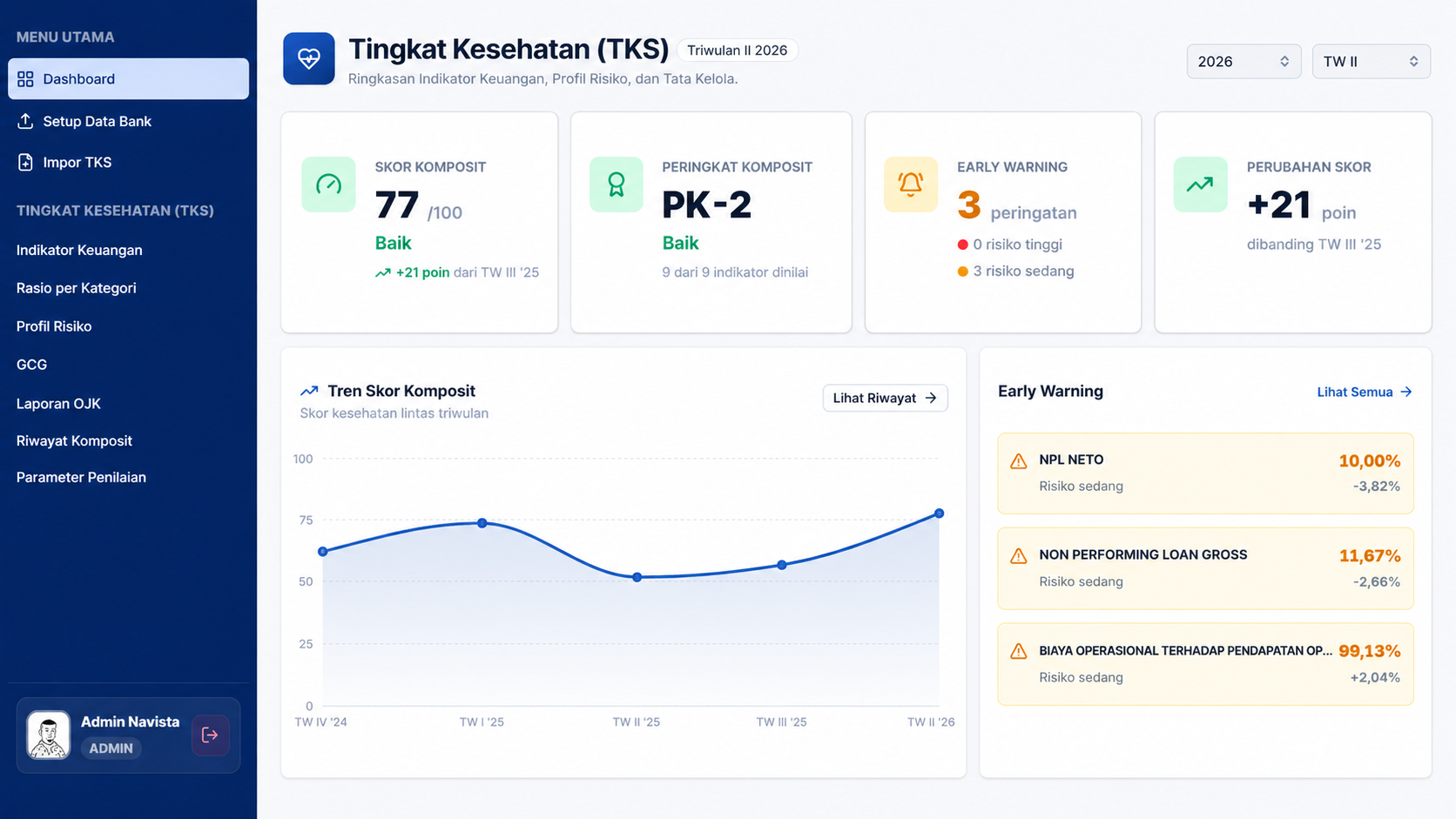Go to Rasio per Kategori
This screenshot has height=819, width=1456.
point(77,288)
